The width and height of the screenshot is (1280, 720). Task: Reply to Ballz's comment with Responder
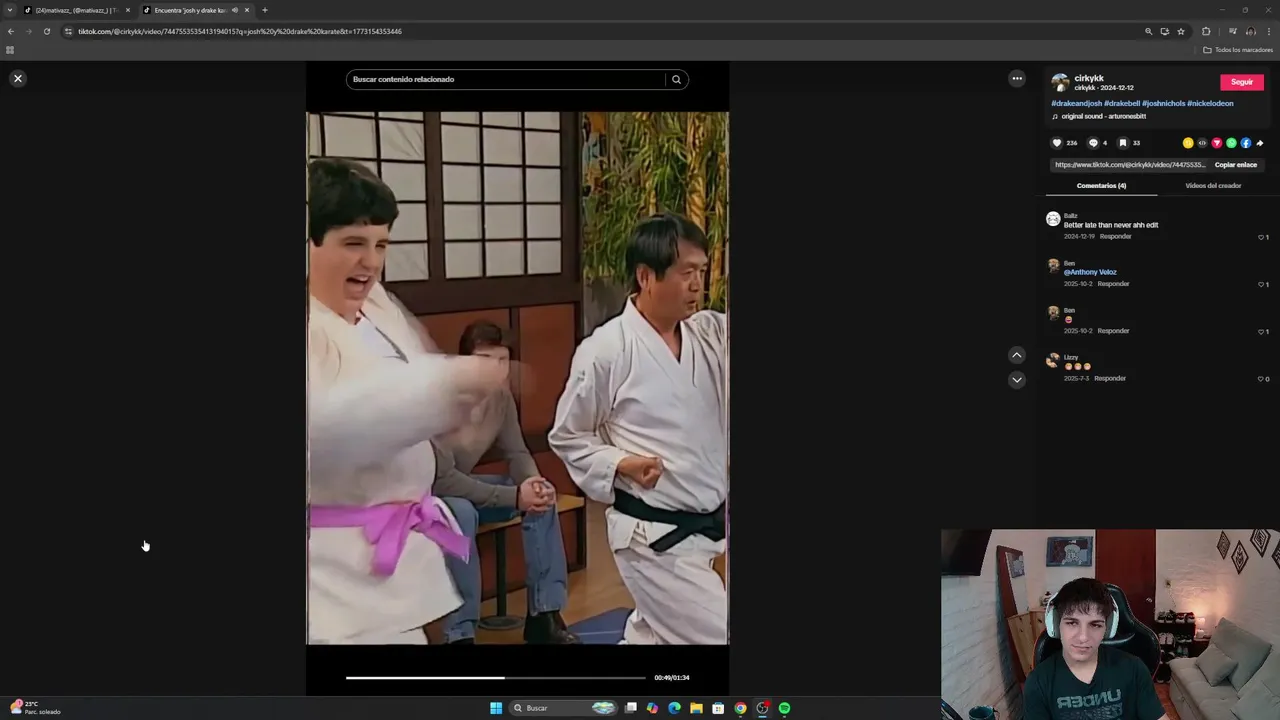[x=1115, y=237]
